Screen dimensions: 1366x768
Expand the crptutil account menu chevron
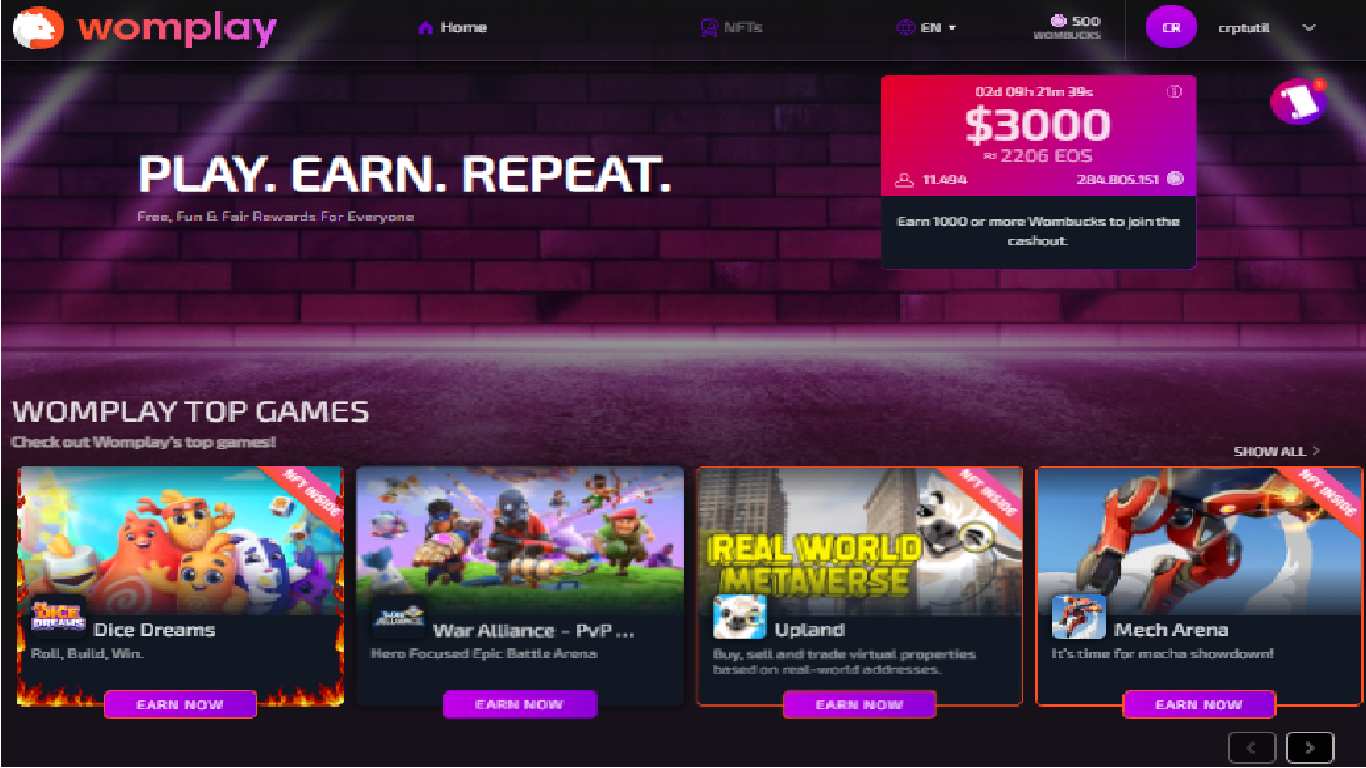1309,28
